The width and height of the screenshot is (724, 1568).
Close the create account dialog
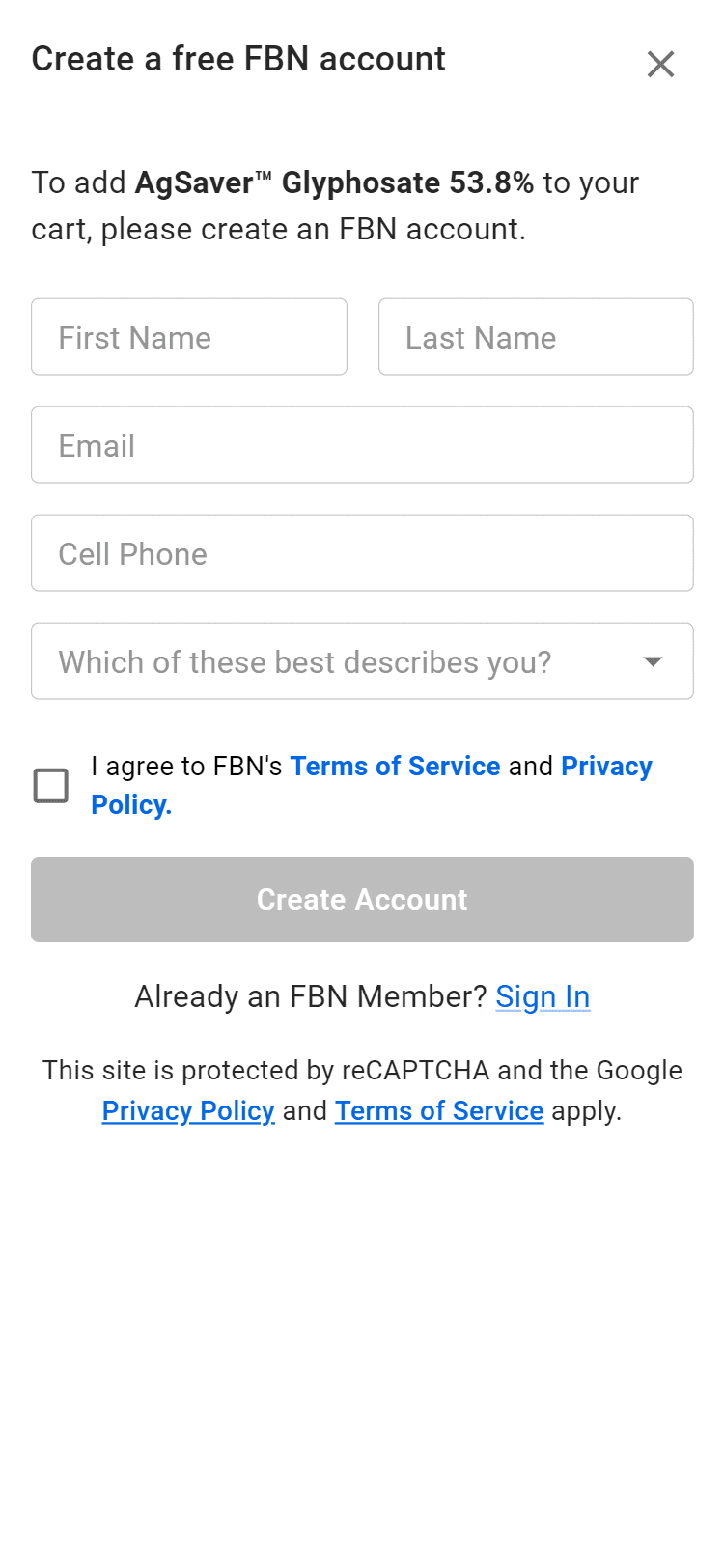pos(660,65)
